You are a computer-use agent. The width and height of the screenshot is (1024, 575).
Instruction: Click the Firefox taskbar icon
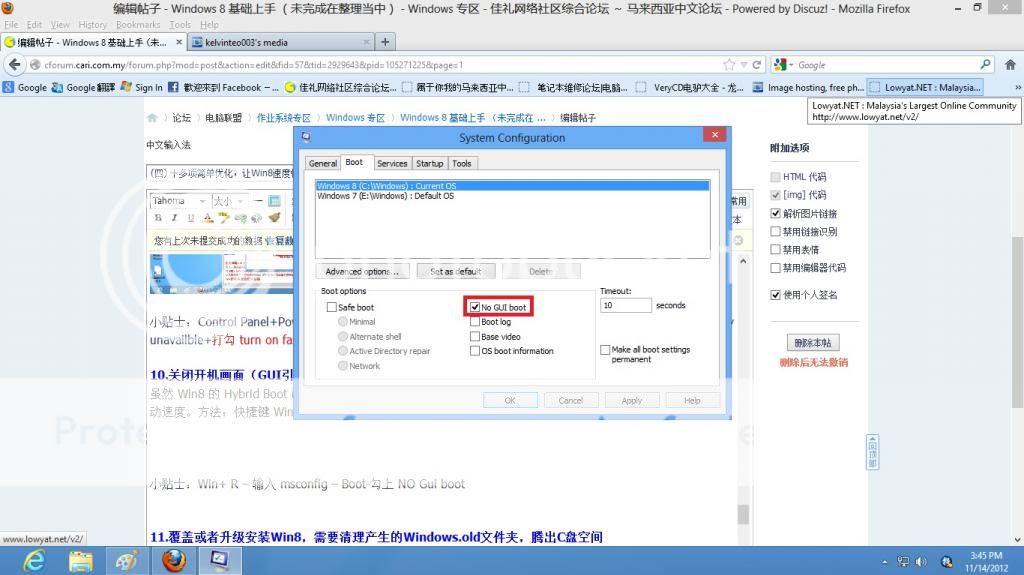pos(173,559)
